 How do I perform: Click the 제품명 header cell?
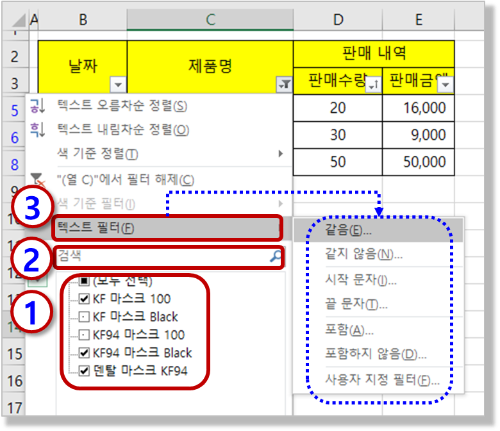210,67
